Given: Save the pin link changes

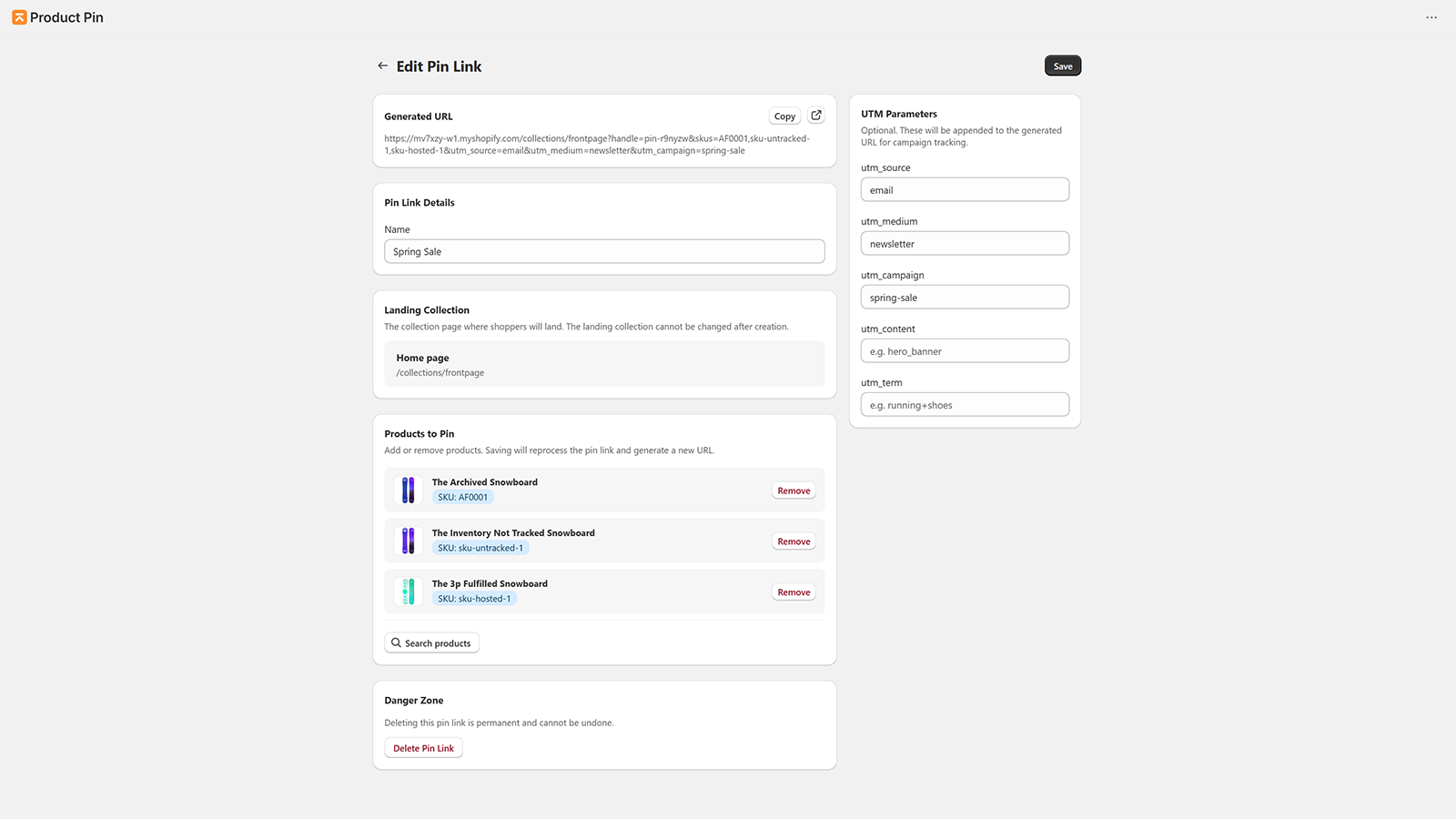Looking at the screenshot, I should [x=1063, y=66].
